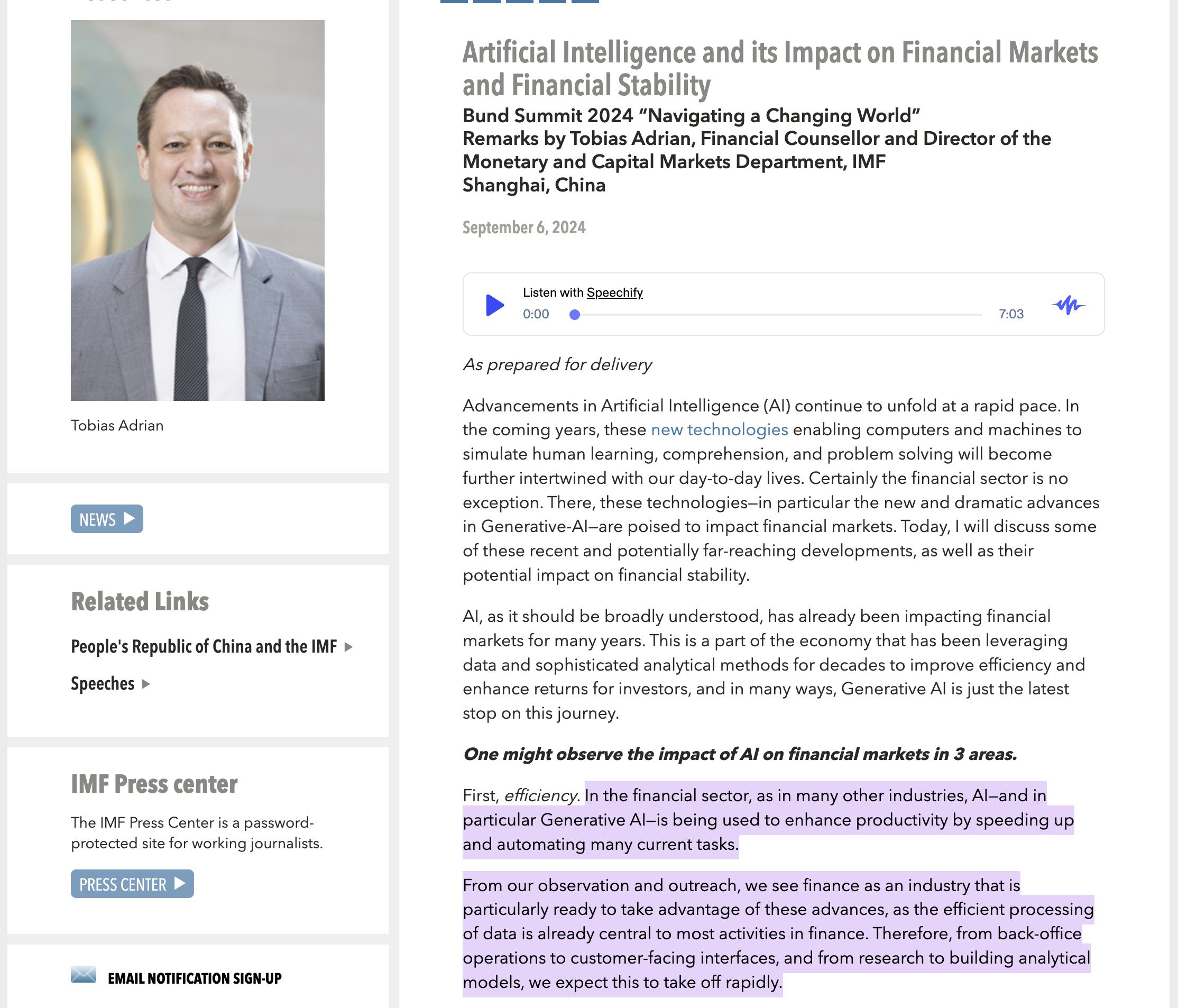1178x1008 pixels.
Task: Click the email envelope icon
Action: tap(84, 975)
